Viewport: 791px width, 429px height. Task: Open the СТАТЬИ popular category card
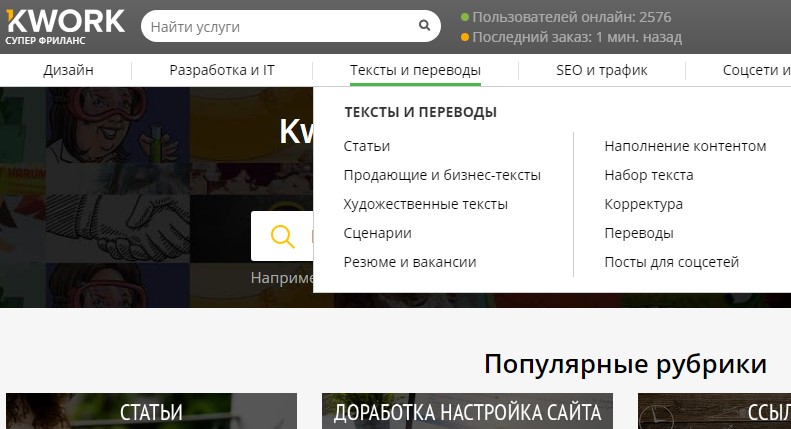coord(151,411)
